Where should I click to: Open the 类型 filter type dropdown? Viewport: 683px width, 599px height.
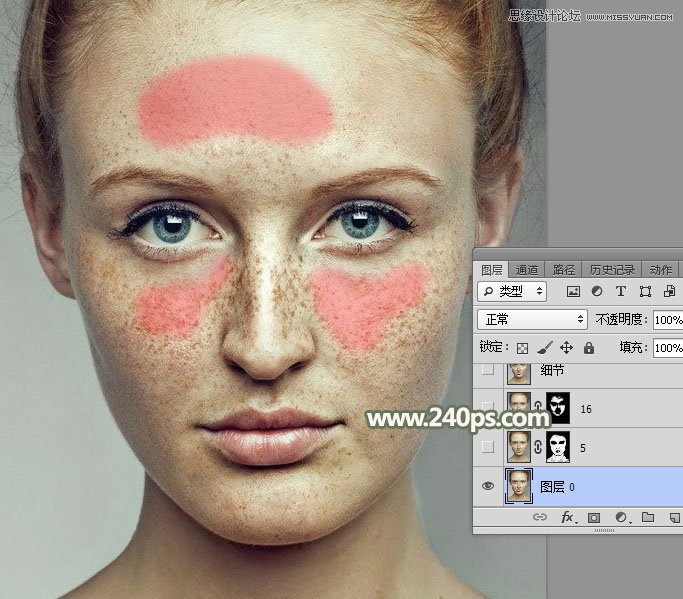coord(513,292)
